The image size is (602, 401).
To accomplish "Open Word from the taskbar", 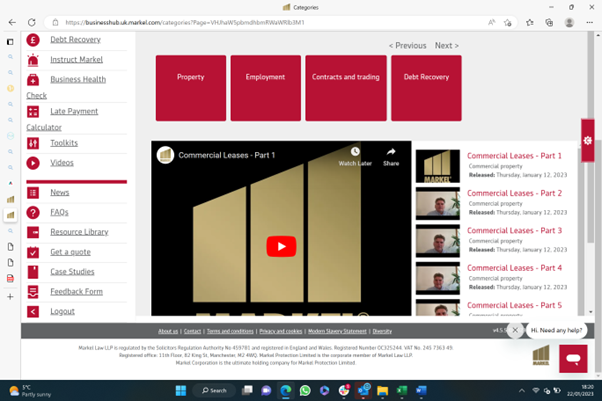I will coord(421,391).
